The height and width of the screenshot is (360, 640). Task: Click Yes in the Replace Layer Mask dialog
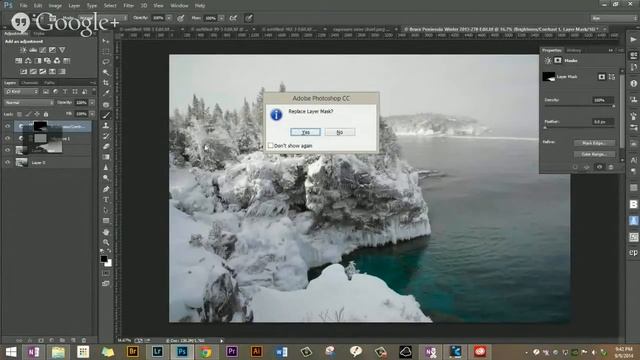coord(305,132)
